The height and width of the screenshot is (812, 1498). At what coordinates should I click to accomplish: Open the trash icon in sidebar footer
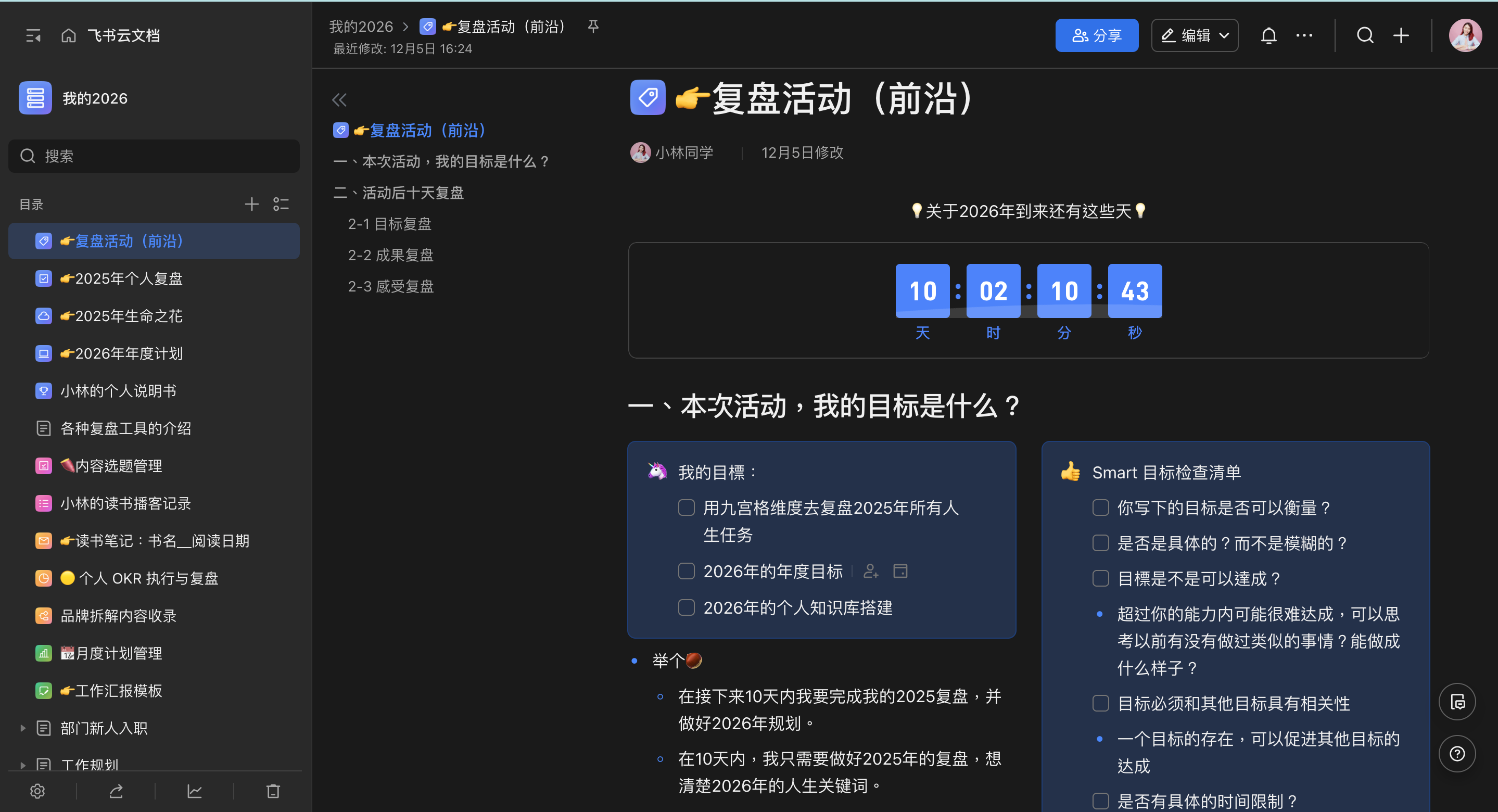[273, 791]
